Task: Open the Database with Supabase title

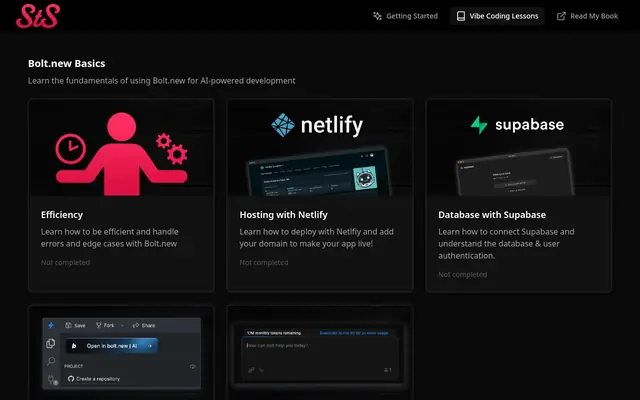Action: pos(492,215)
